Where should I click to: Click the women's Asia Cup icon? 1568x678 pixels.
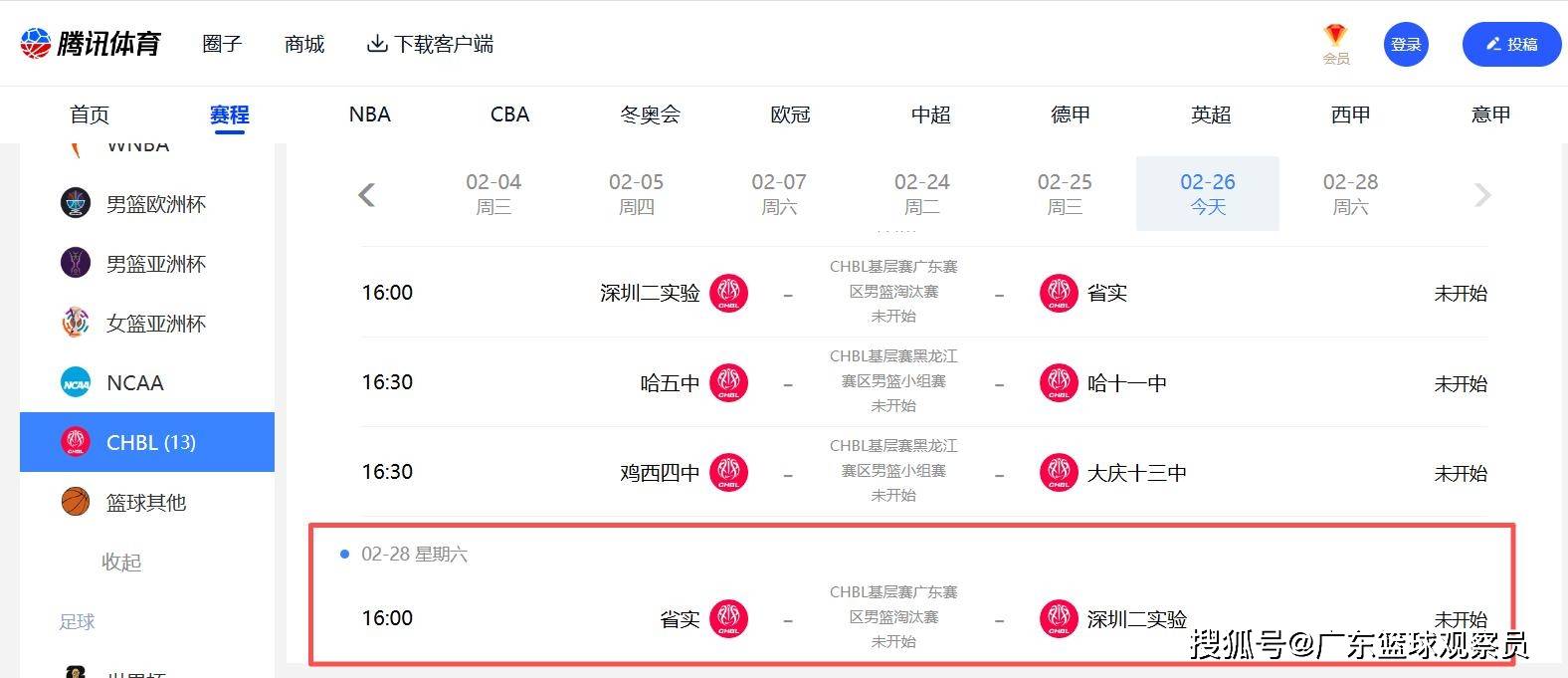tap(76, 324)
